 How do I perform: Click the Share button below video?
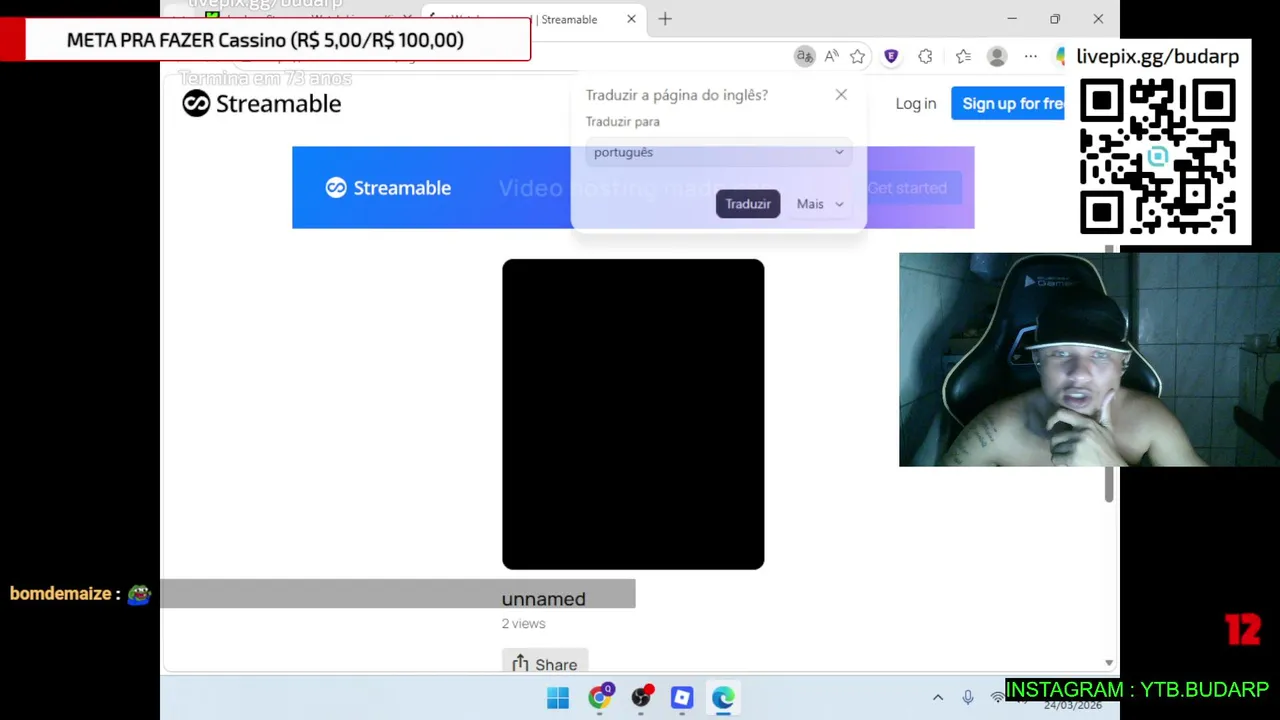click(x=545, y=664)
